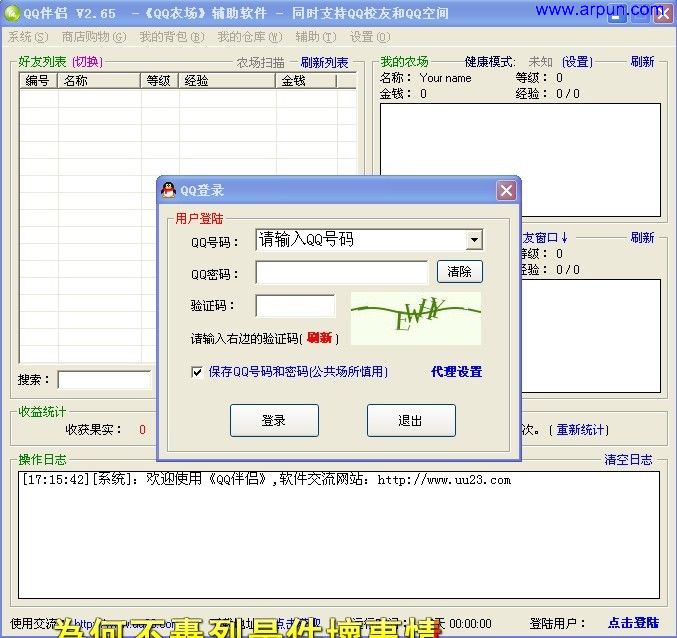This screenshot has height=638, width=677.
Task: Open the 系统(S) menu
Action: click(x=27, y=37)
